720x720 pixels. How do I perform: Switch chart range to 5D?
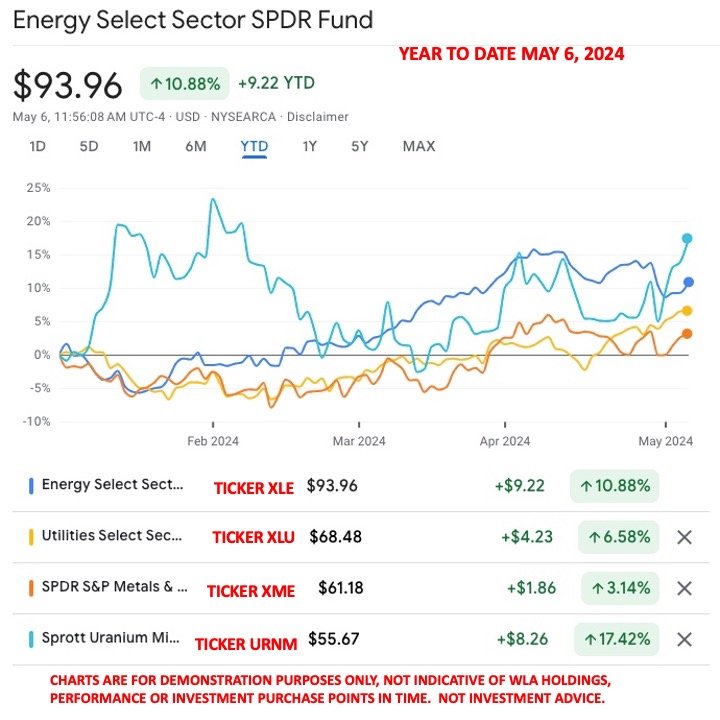pos(89,146)
